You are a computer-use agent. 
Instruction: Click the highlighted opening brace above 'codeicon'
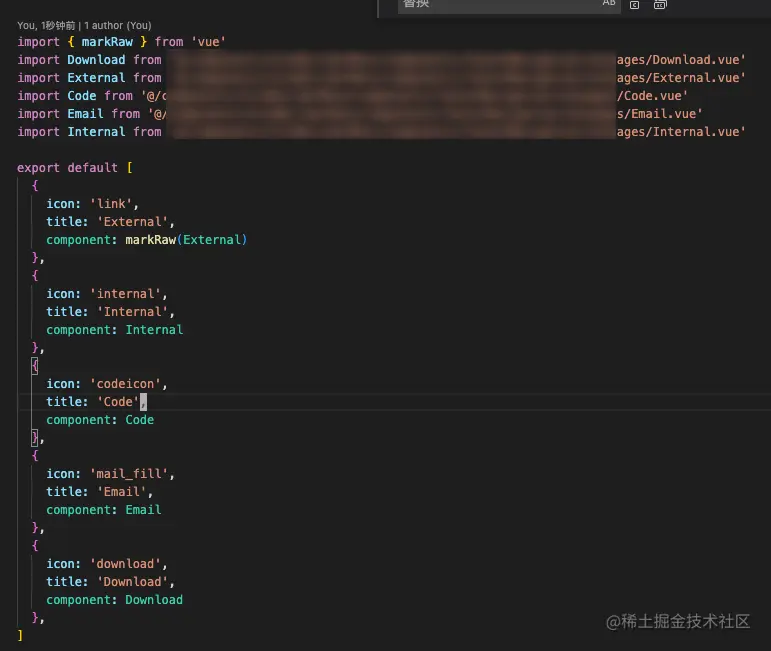pyautogui.click(x=35, y=366)
